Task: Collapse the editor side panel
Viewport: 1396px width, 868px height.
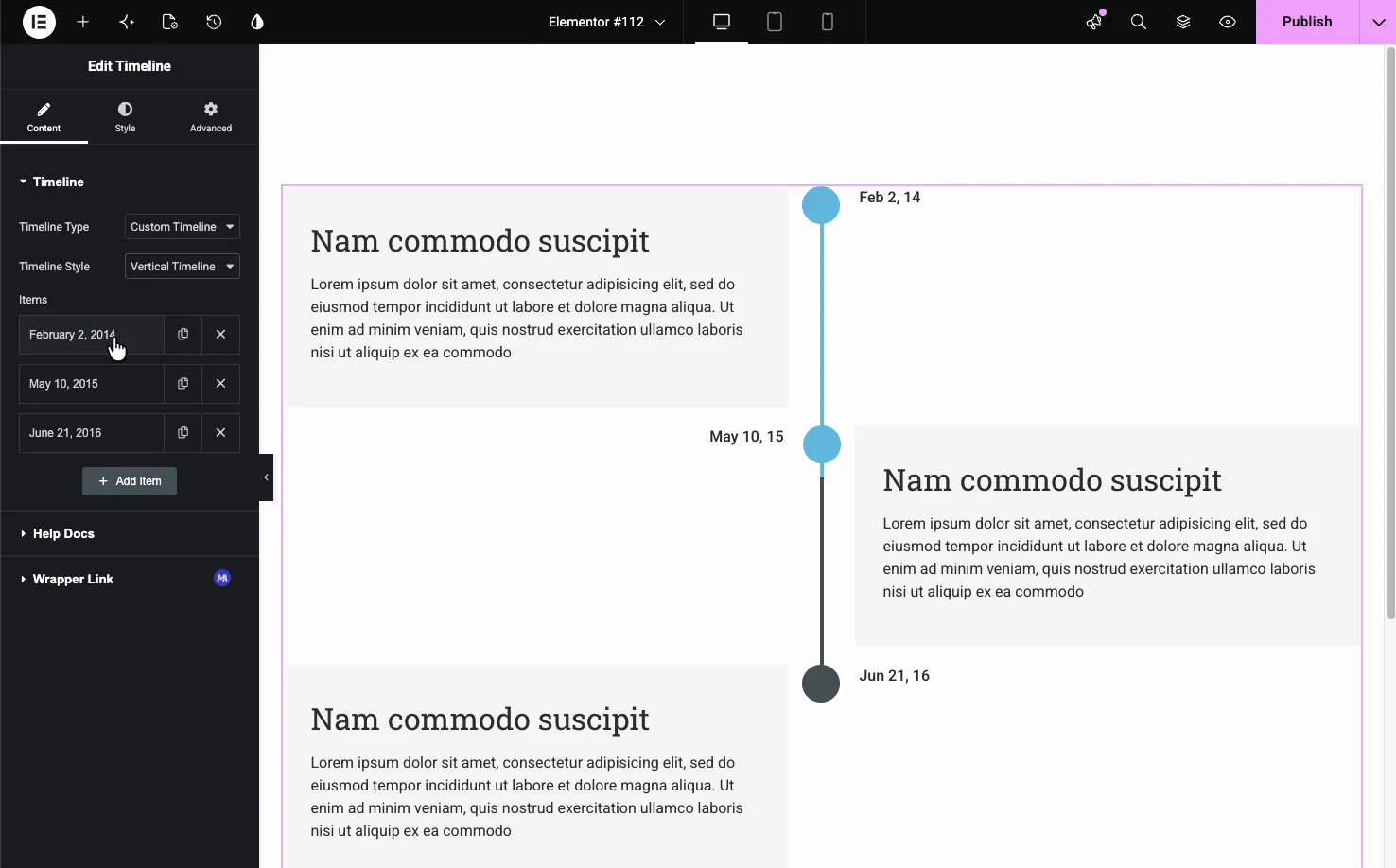Action: (266, 477)
